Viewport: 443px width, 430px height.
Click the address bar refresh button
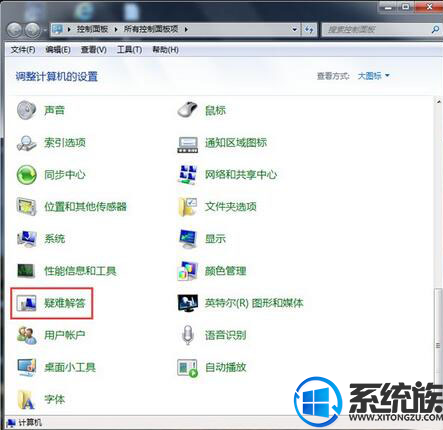click(309, 30)
